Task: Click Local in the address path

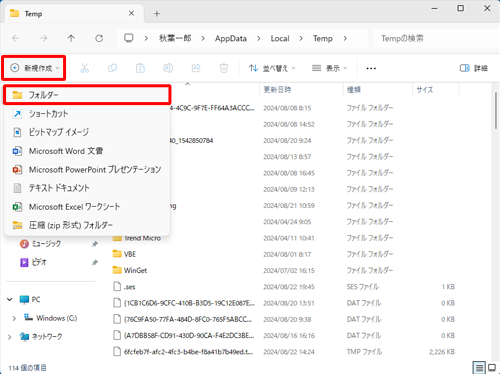Action: pos(280,39)
